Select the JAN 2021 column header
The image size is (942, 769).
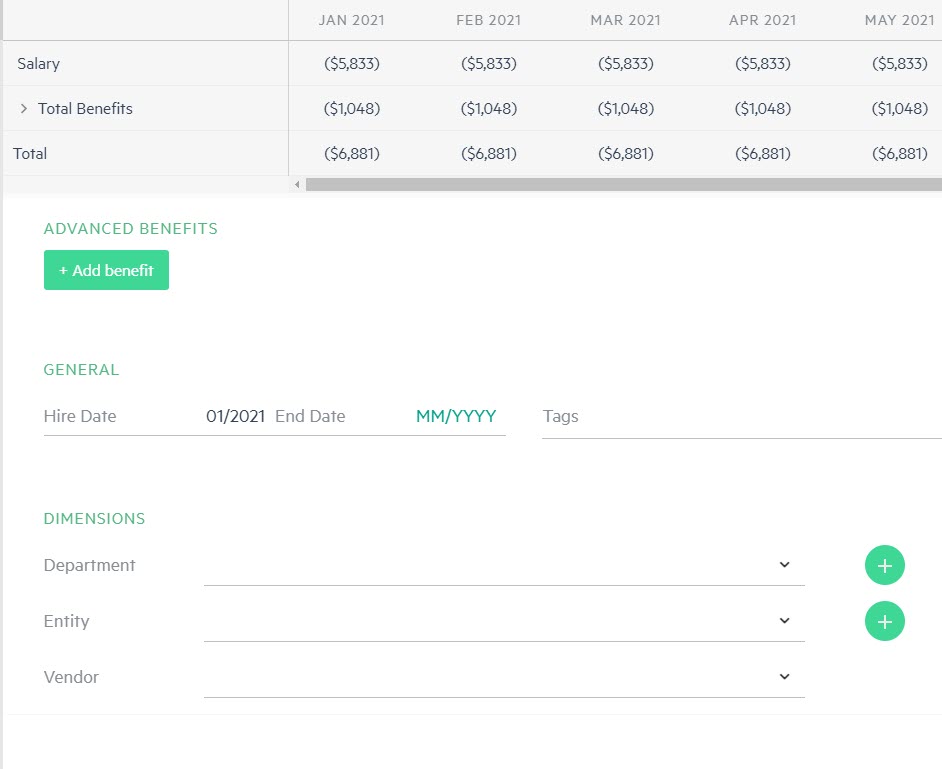tap(351, 20)
